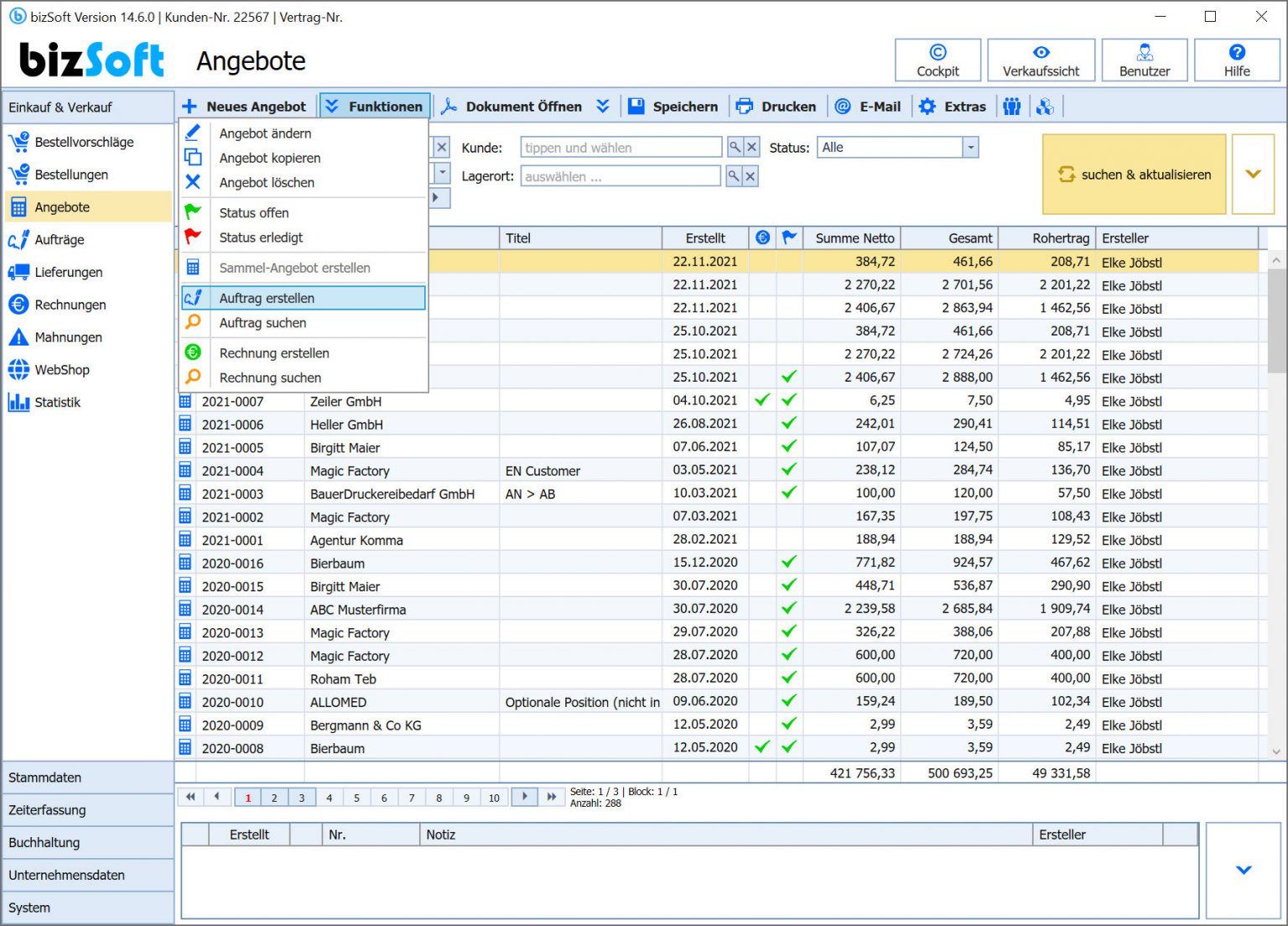Clear the Kunde field with the X
The image size is (1288, 926).
click(x=752, y=147)
